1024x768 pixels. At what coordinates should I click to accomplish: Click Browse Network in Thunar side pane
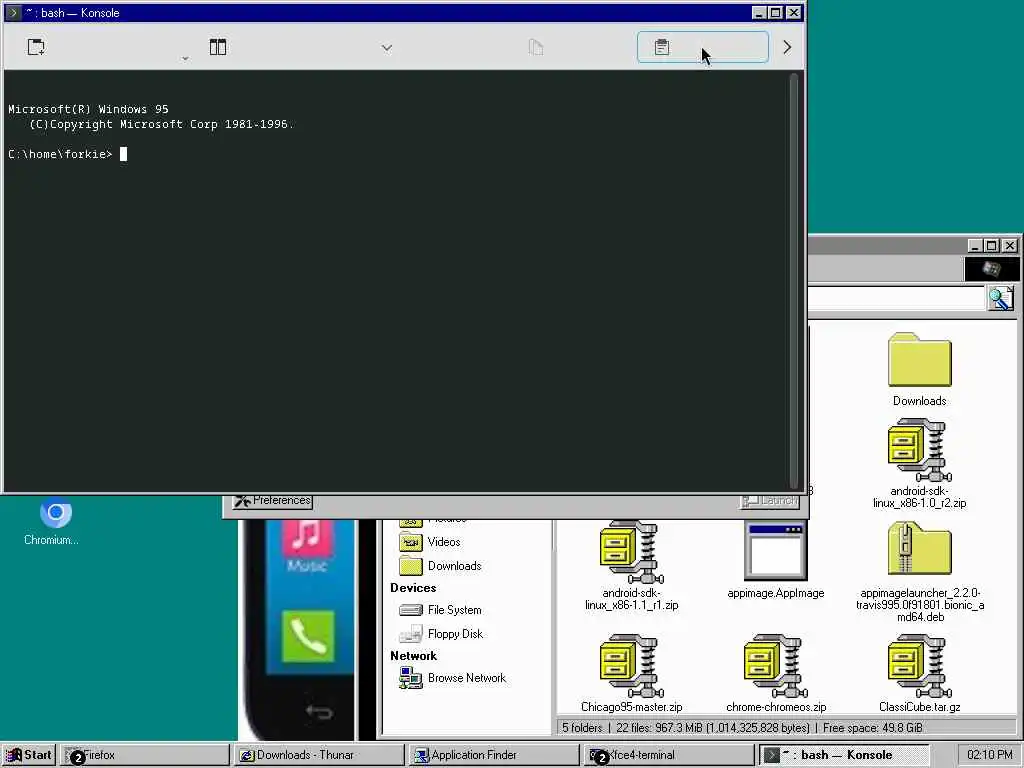(x=466, y=678)
